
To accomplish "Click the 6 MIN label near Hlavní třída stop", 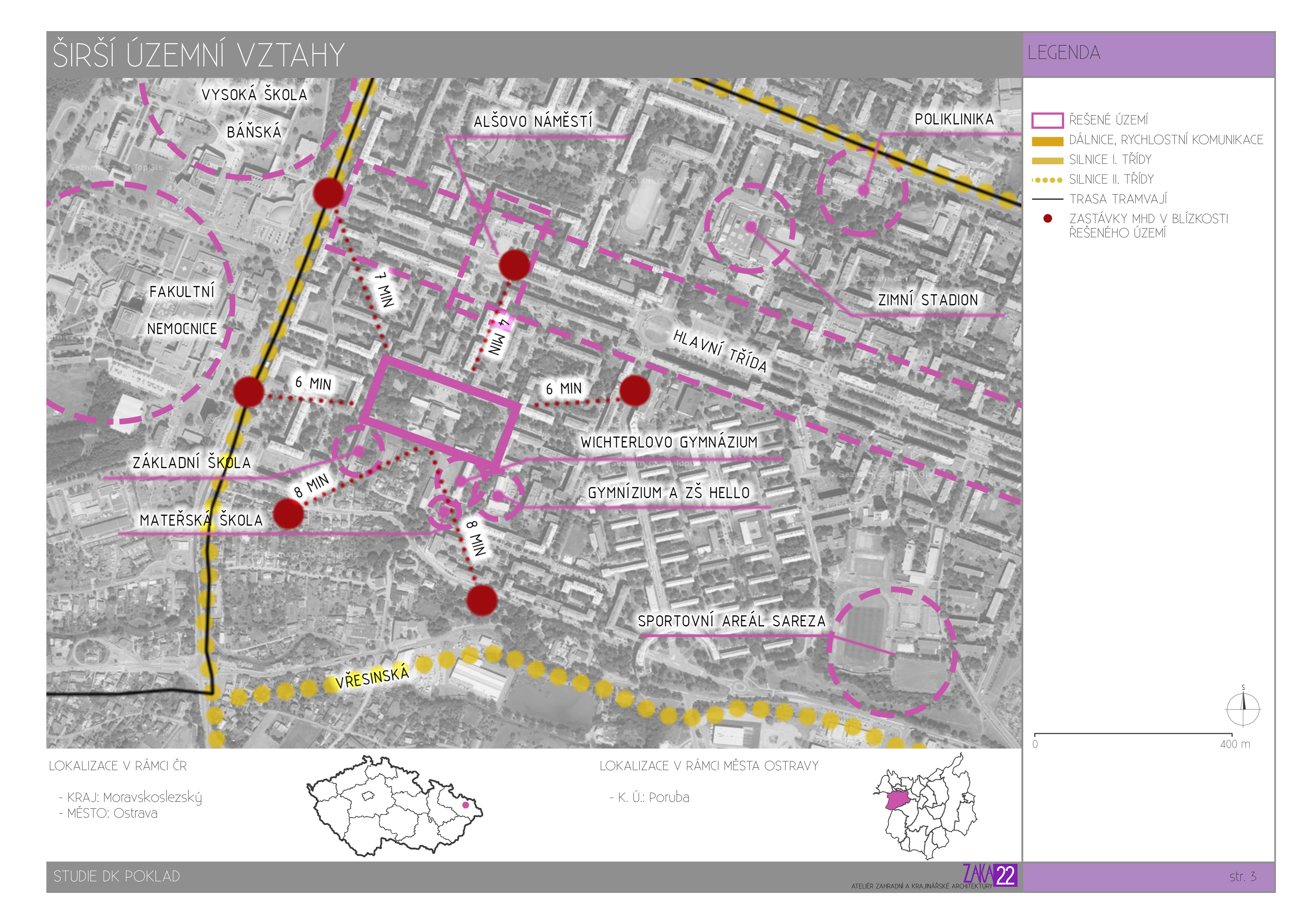I will tap(563, 389).
